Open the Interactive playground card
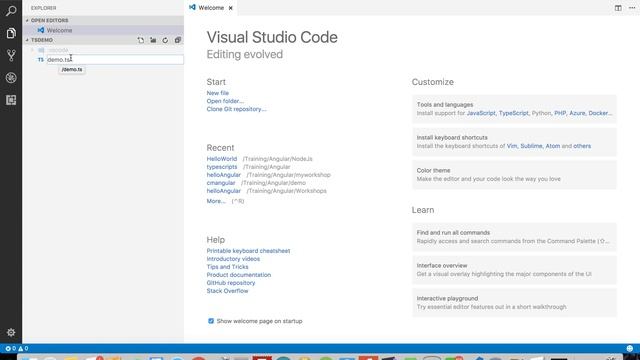This screenshot has width=640, height=360. pos(514,303)
